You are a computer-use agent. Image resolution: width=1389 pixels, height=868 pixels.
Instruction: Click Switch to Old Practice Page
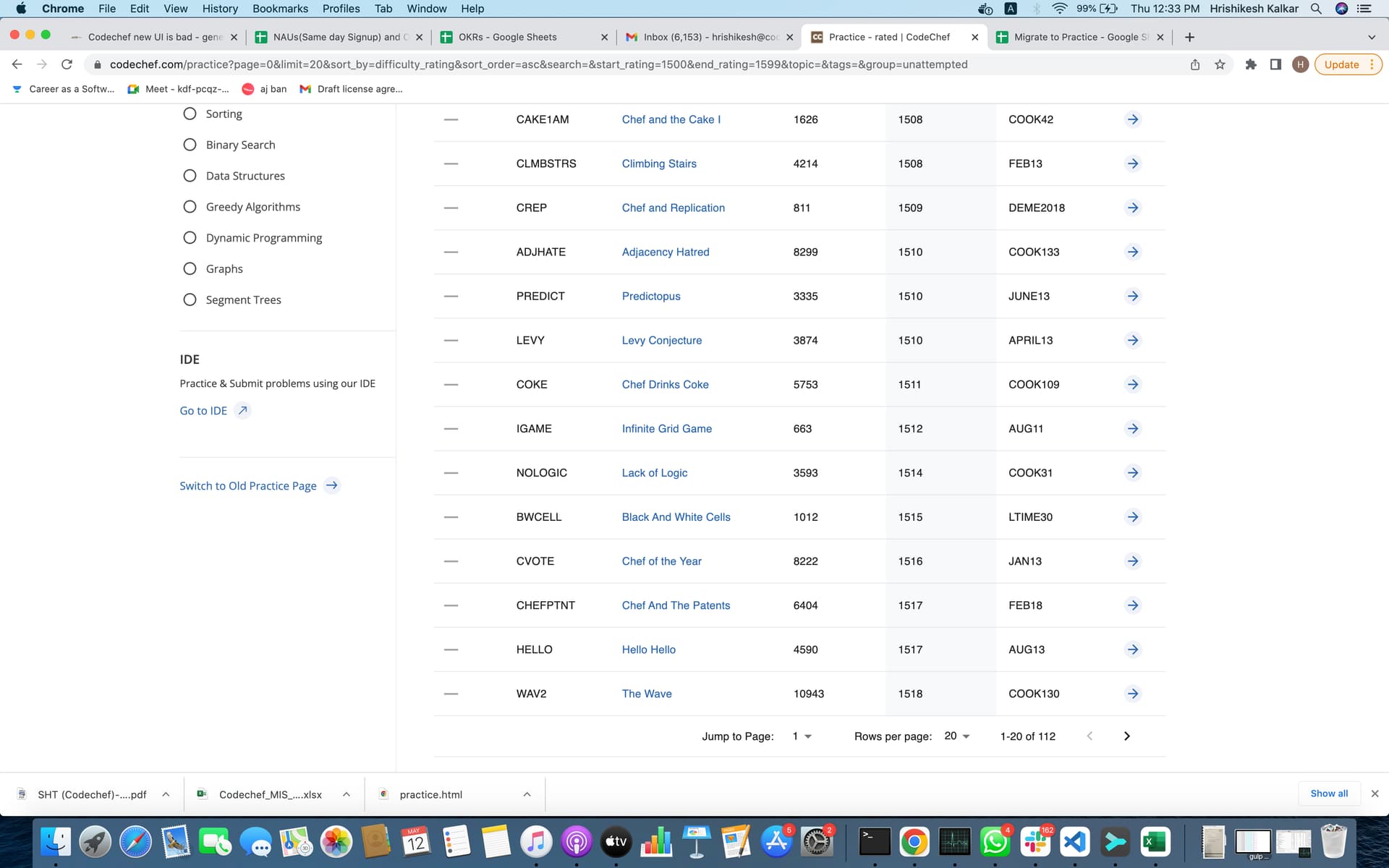click(248, 486)
